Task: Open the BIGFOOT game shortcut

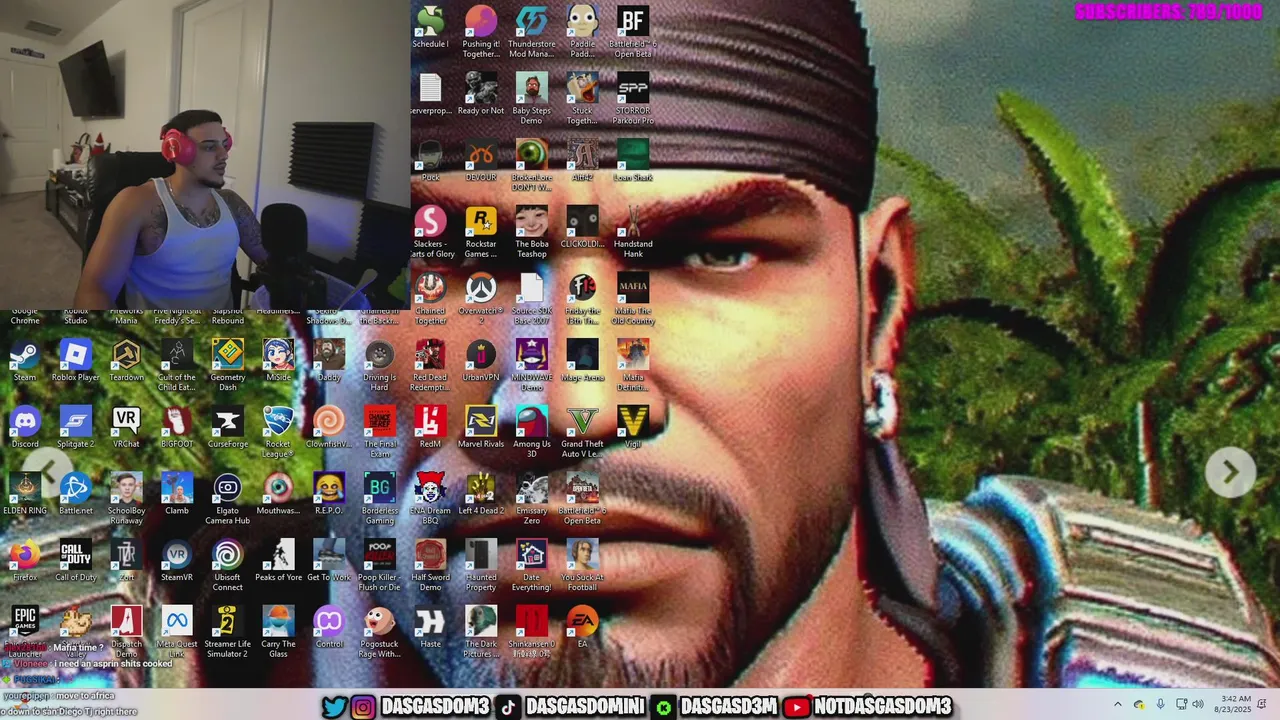Action: pos(177,428)
